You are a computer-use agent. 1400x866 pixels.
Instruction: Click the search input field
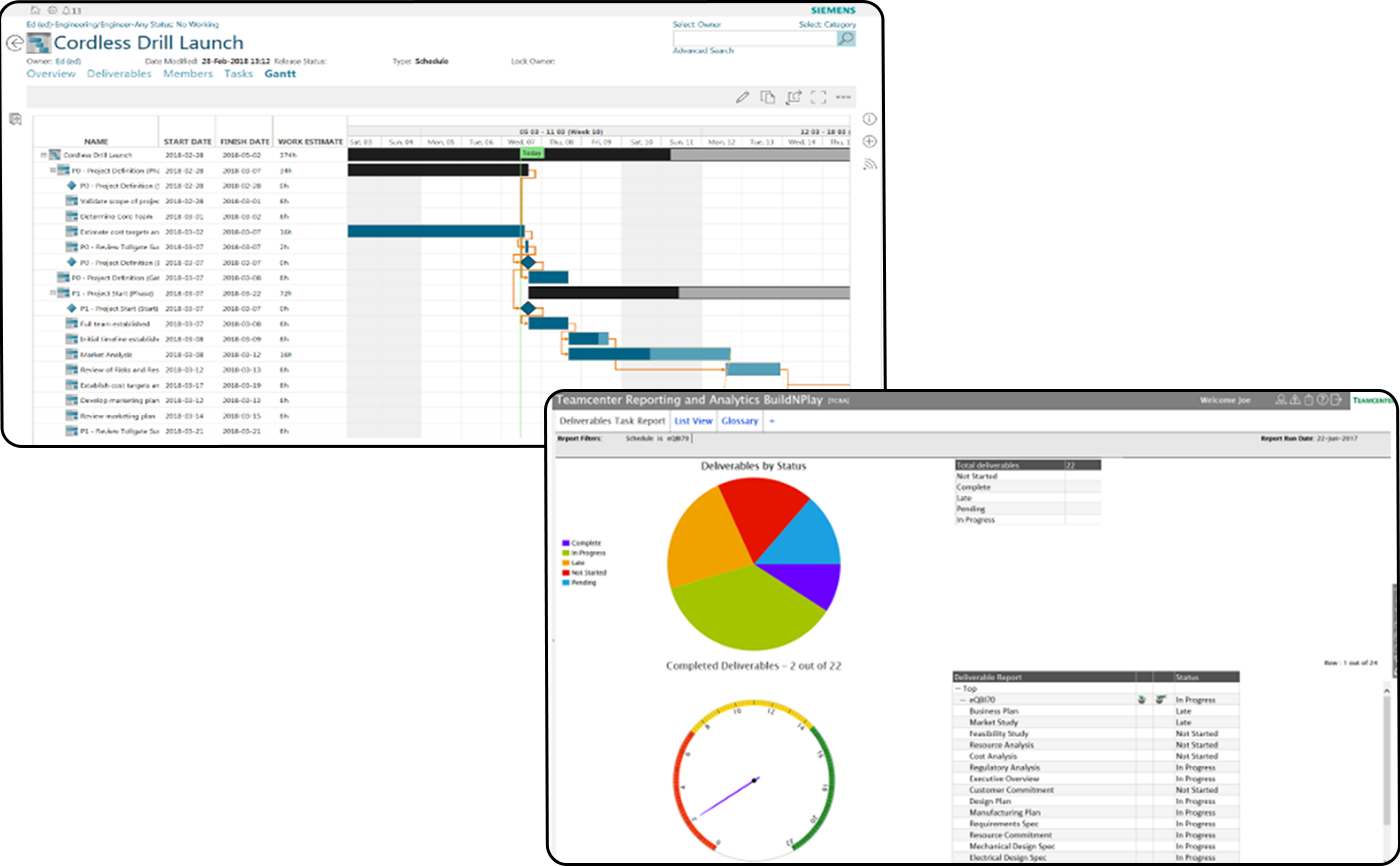[x=754, y=39]
